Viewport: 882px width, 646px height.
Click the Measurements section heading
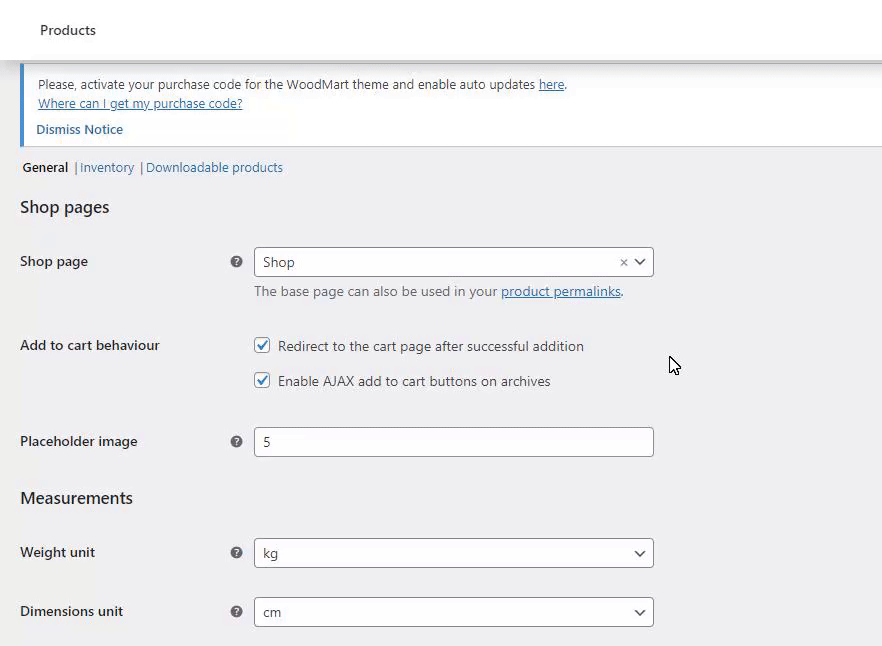pyautogui.click(x=76, y=498)
